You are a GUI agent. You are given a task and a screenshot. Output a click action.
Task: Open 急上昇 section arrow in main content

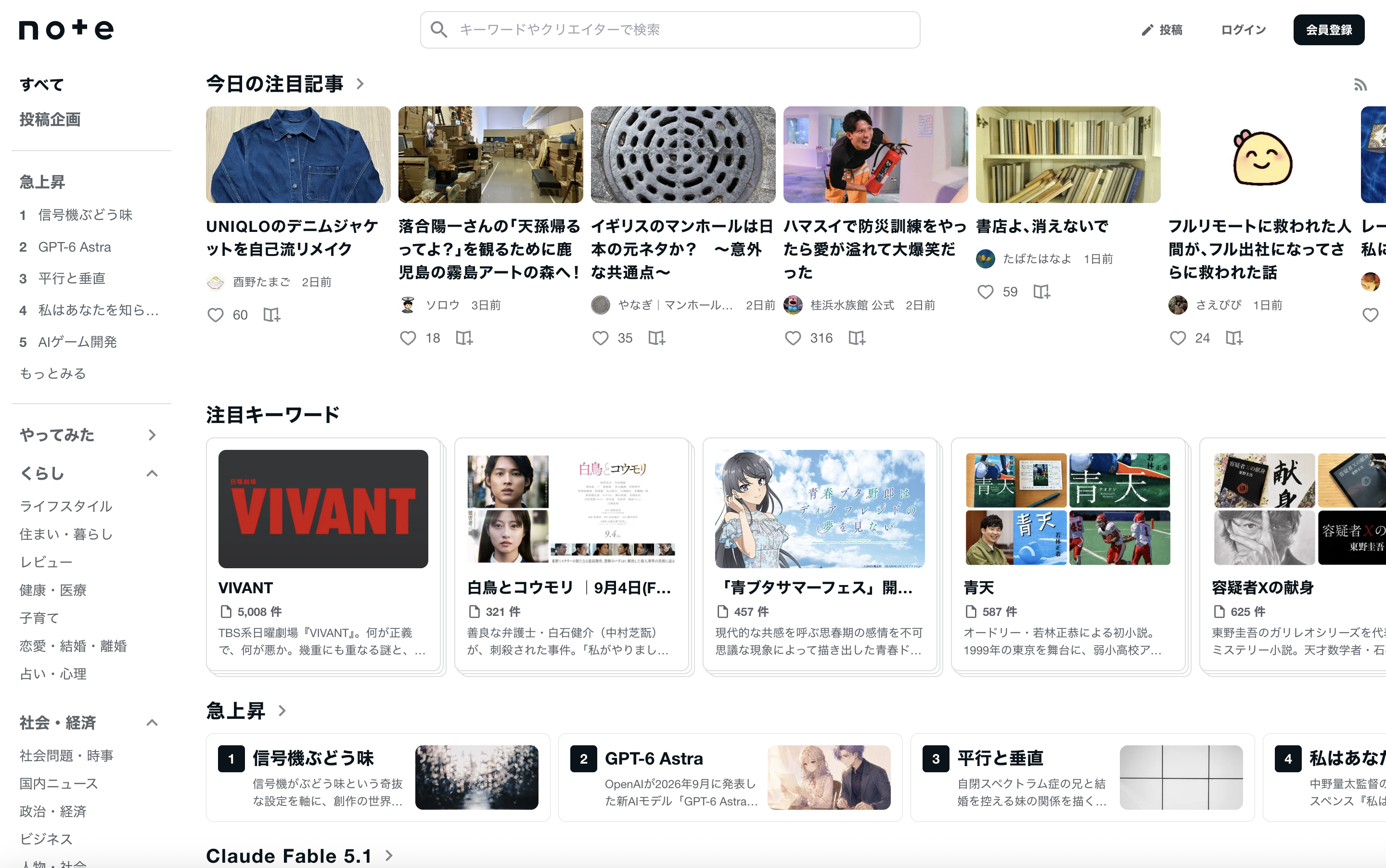pos(282,711)
